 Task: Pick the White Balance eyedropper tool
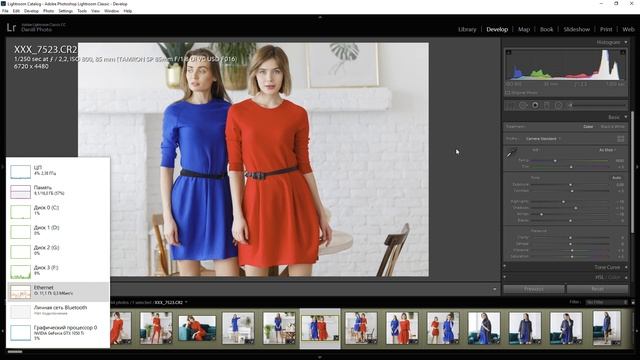tap(510, 153)
